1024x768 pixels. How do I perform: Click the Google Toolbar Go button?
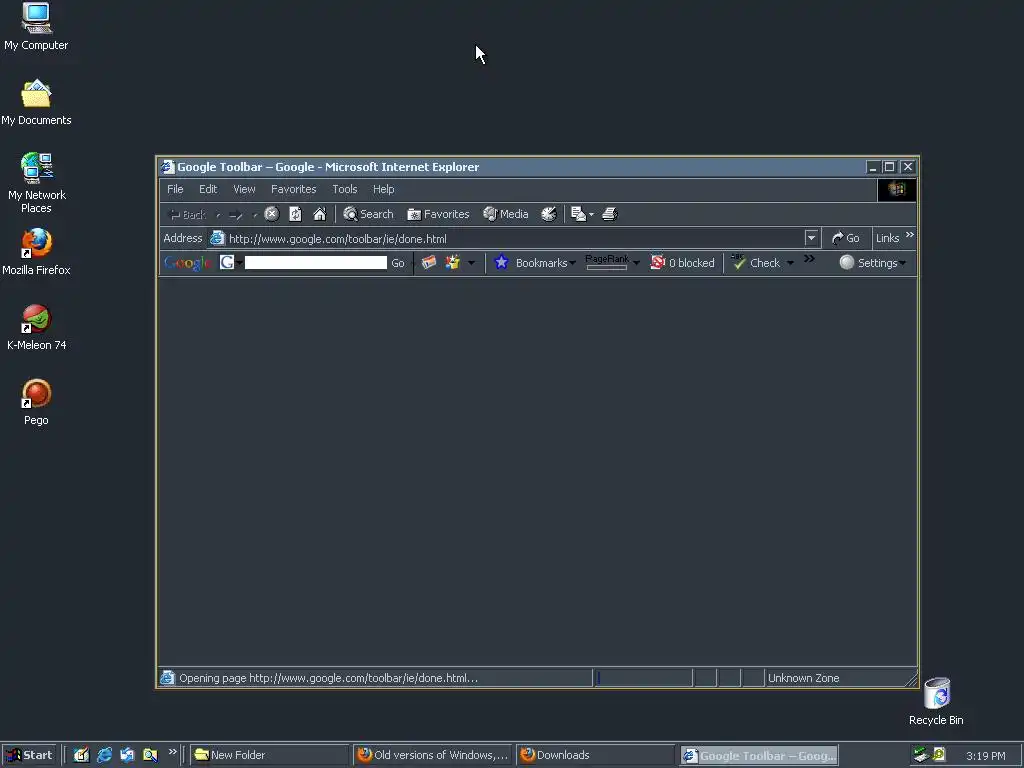click(x=398, y=263)
